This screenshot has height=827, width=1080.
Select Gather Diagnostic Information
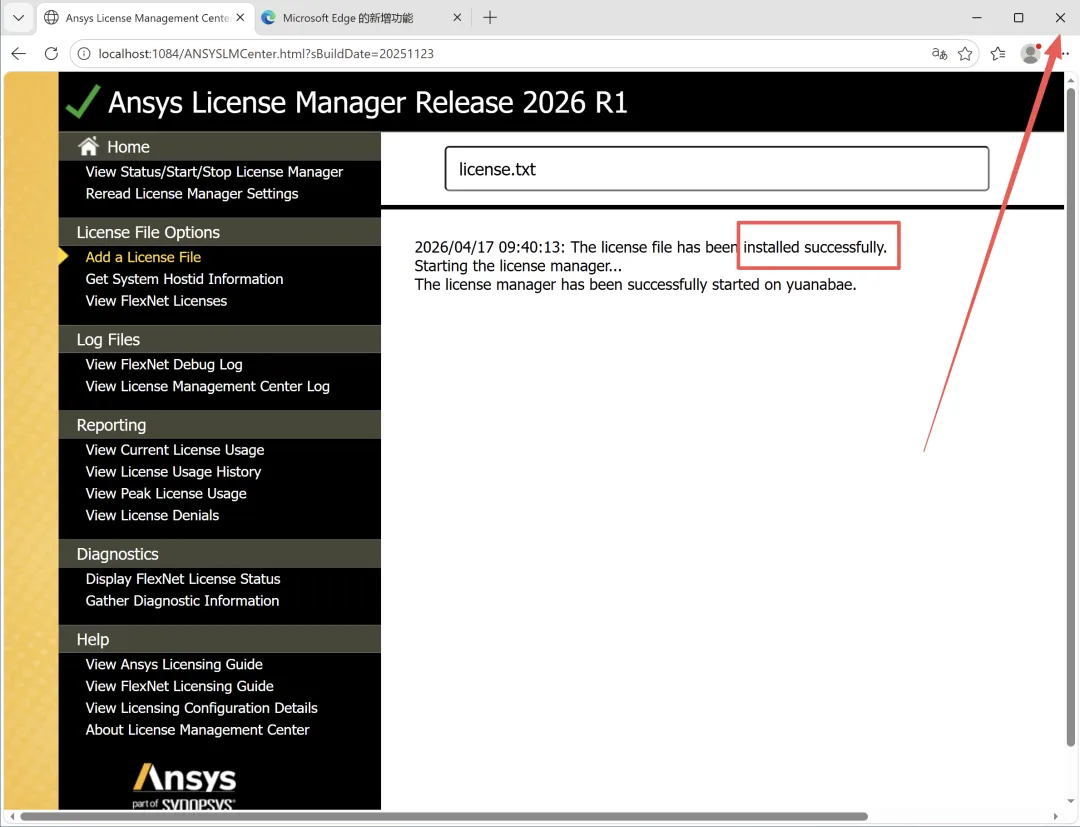coord(183,600)
